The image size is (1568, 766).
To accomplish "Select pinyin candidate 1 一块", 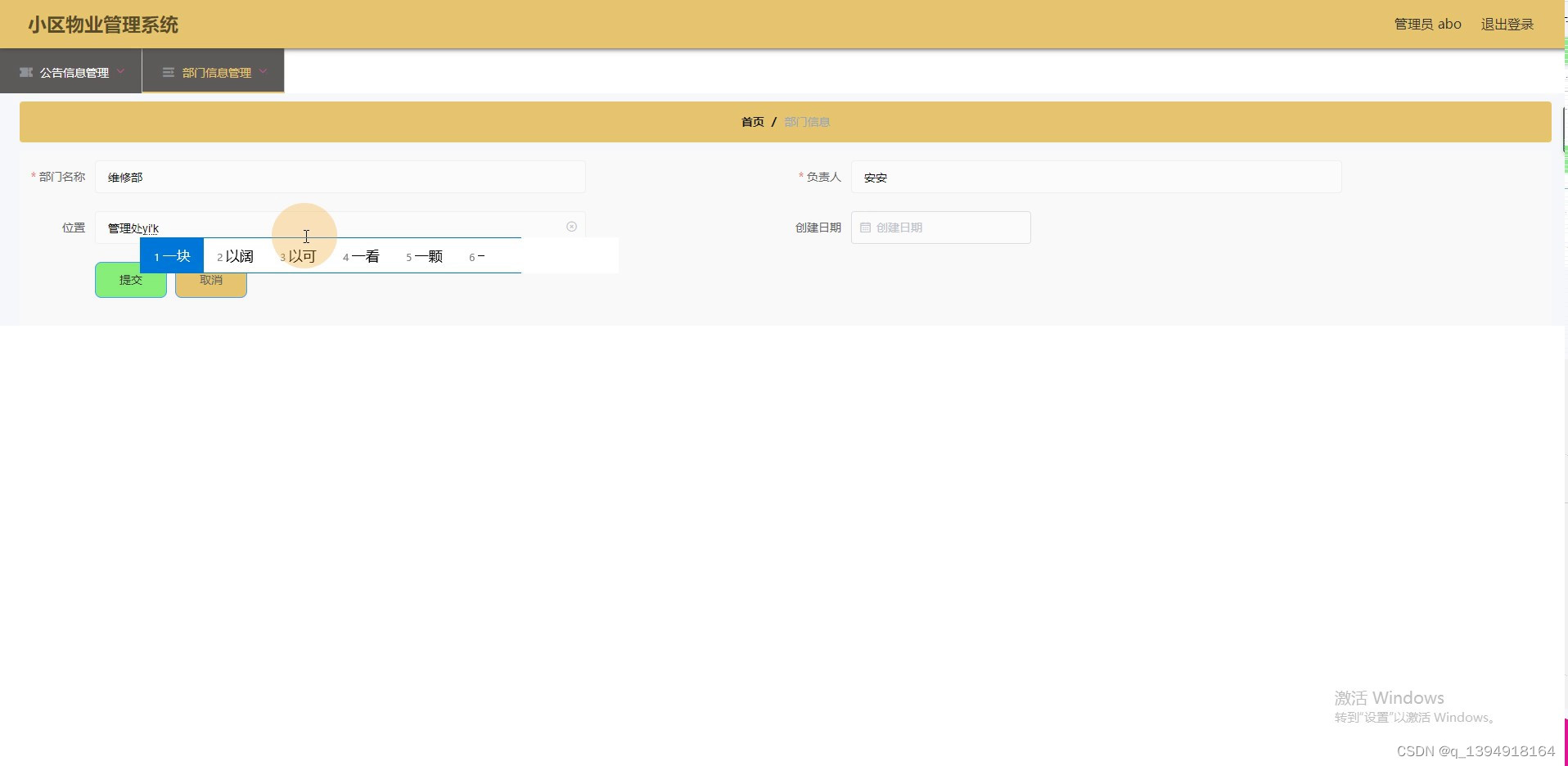I will click(172, 255).
